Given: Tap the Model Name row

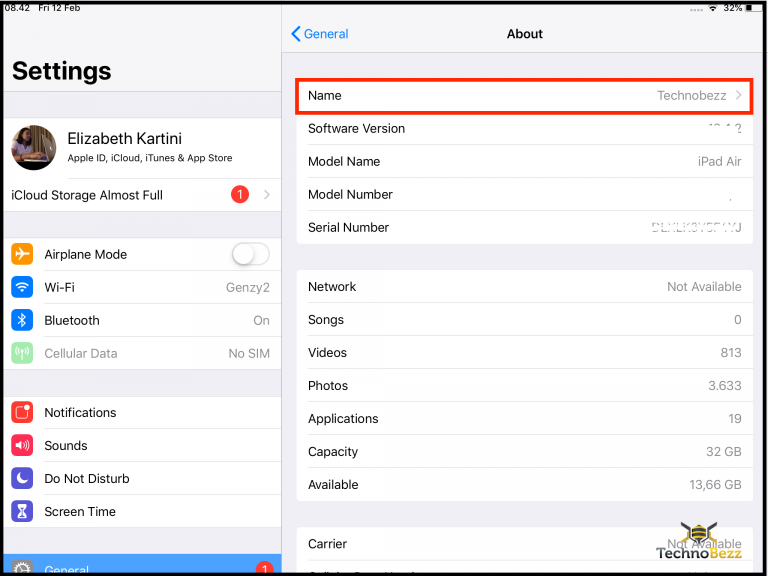Looking at the screenshot, I should [525, 161].
